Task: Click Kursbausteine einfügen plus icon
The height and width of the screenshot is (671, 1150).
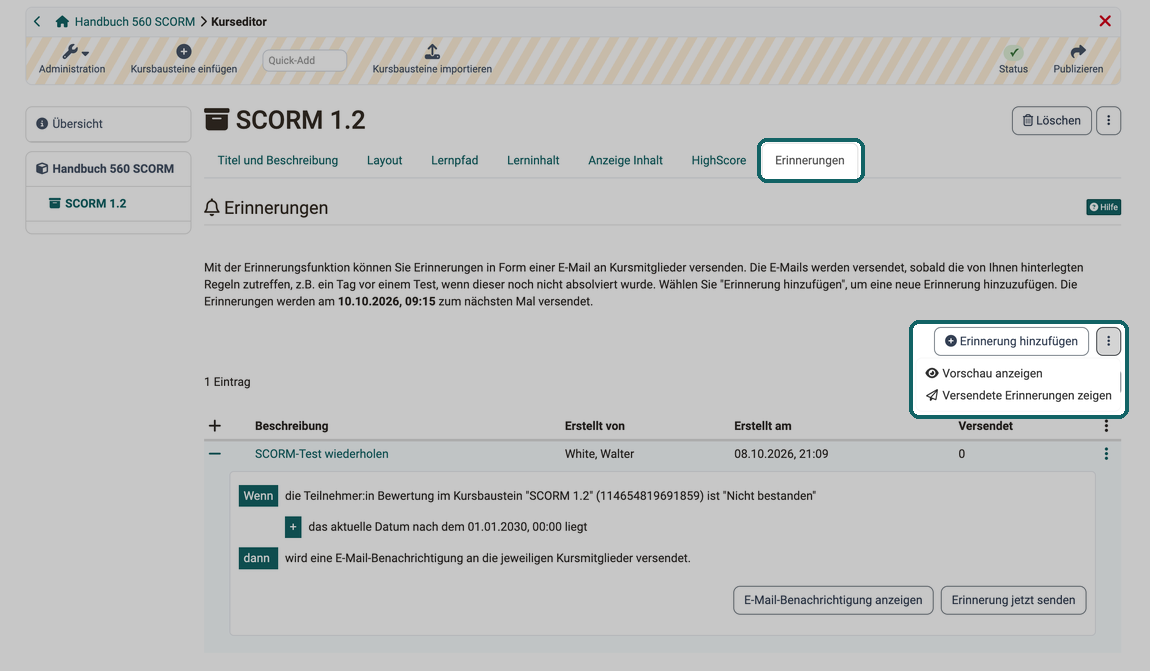Action: (183, 51)
